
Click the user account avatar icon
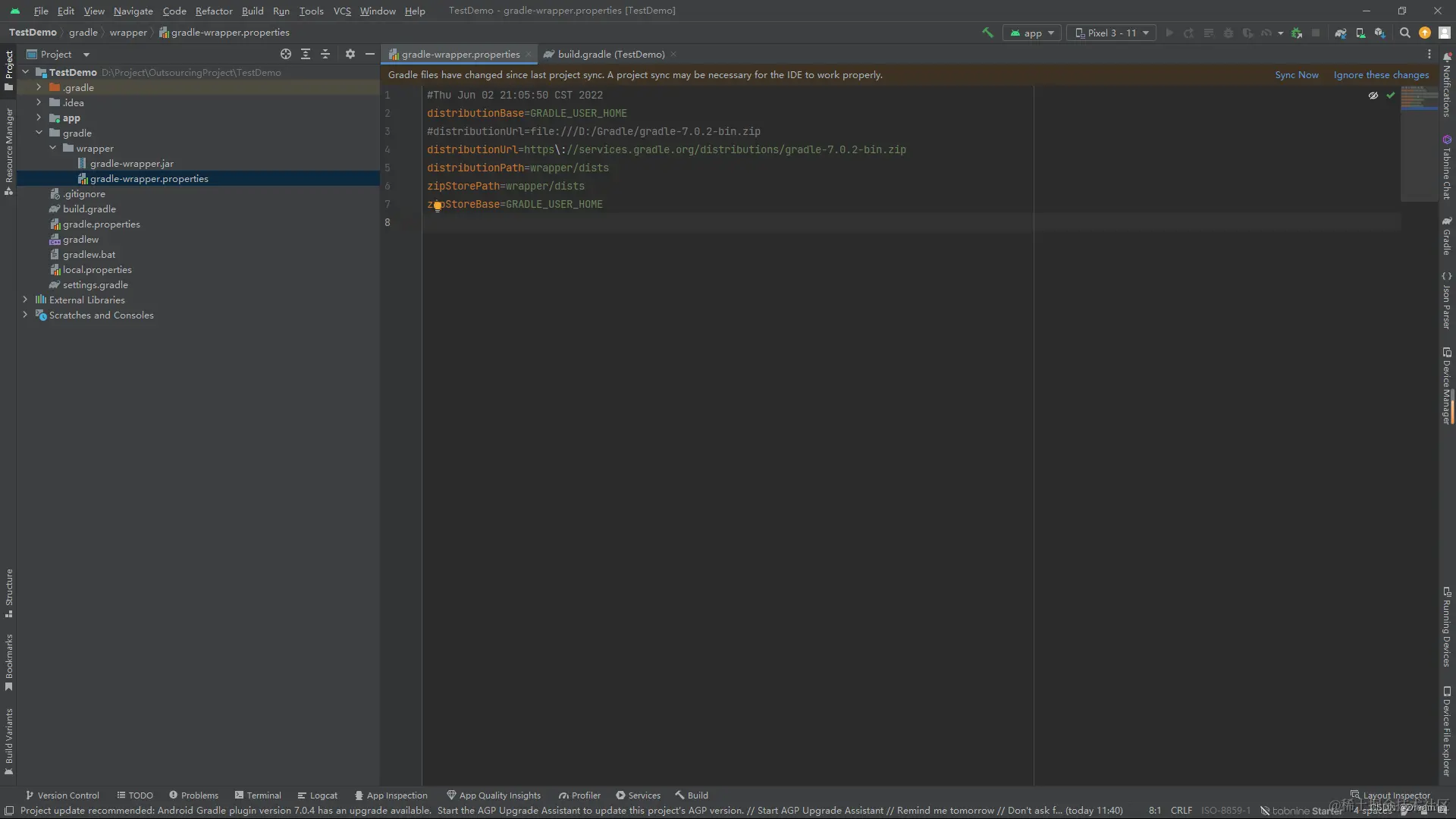pos(1445,33)
